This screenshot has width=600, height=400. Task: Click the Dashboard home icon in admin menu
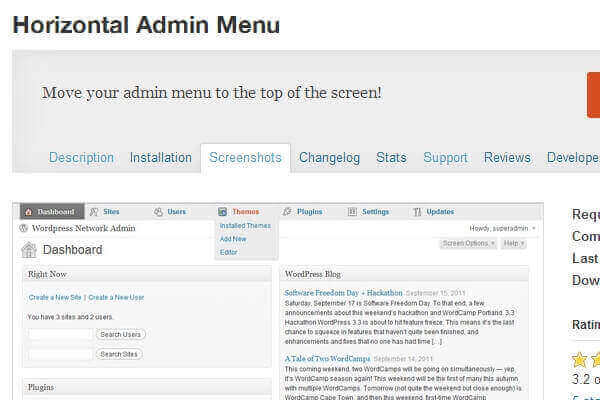(28, 212)
